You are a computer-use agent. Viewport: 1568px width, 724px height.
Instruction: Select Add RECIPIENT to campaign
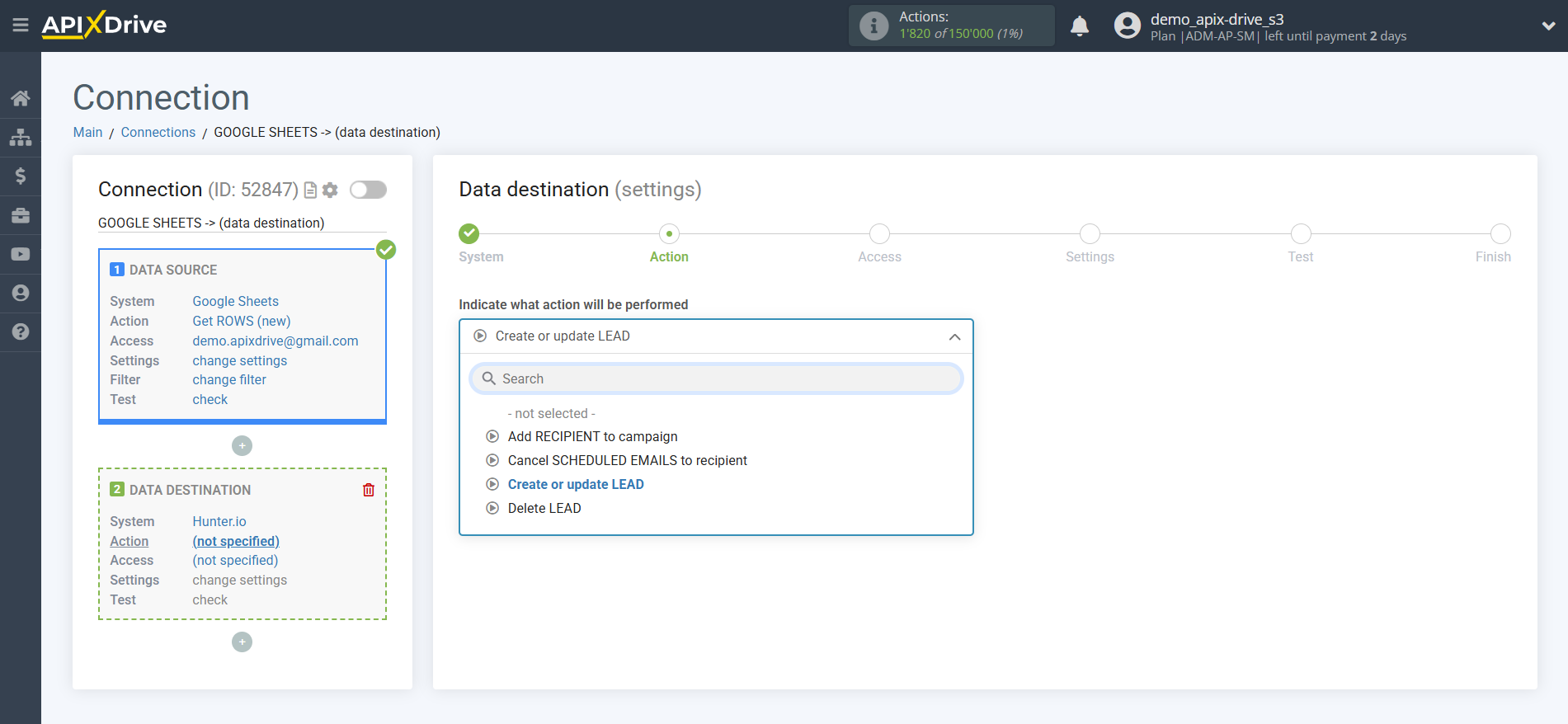[x=592, y=436]
